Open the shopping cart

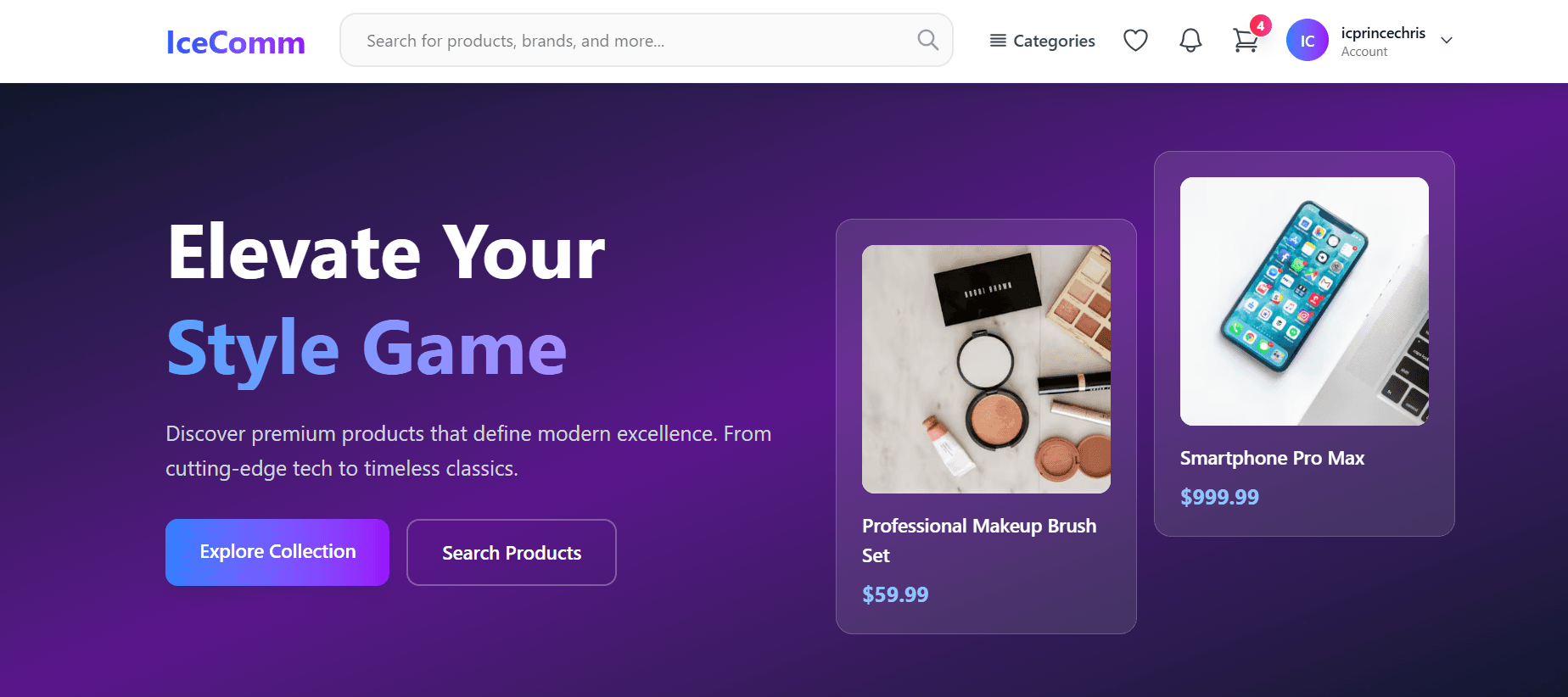tap(1245, 42)
